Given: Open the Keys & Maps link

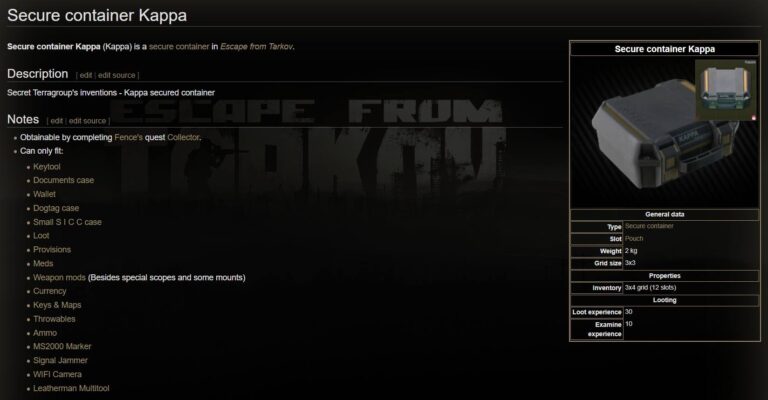Looking at the screenshot, I should click(x=57, y=305).
